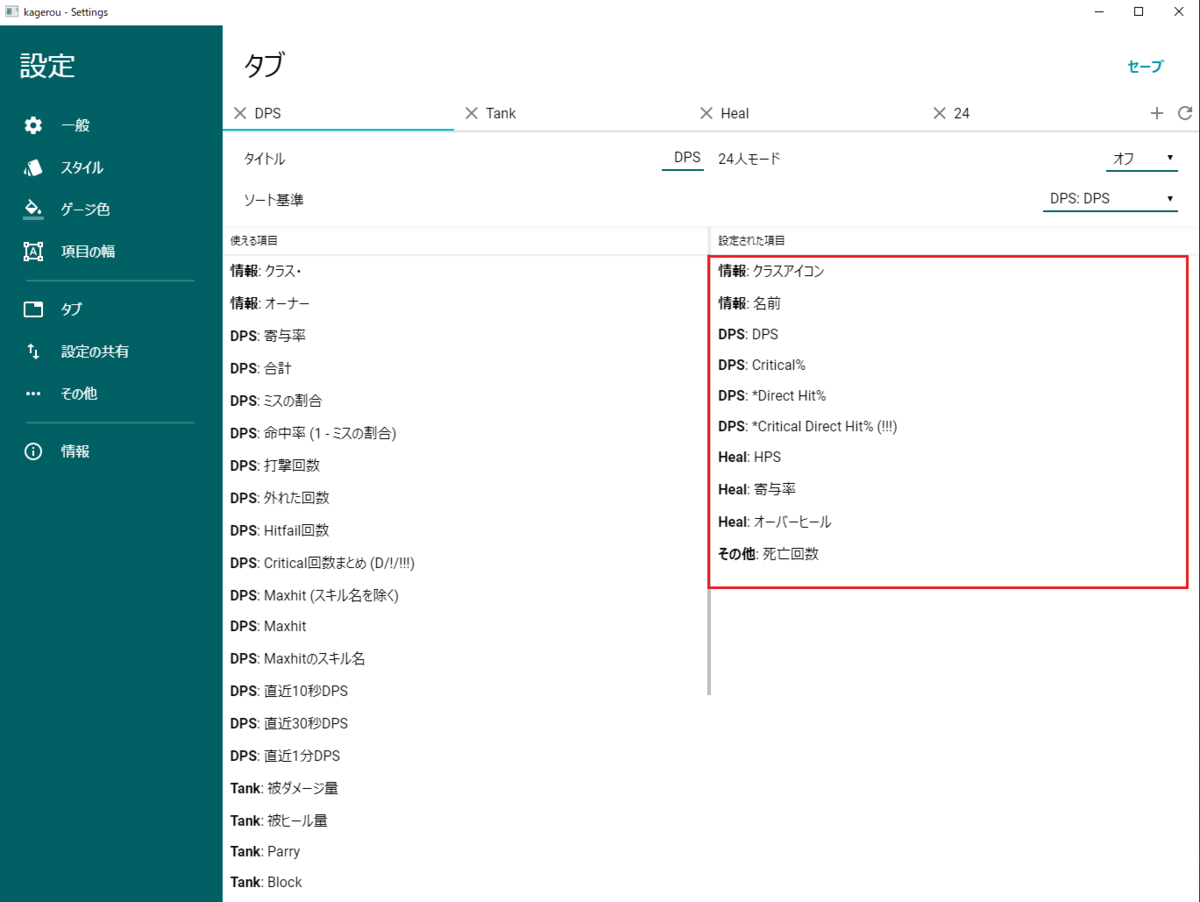Viewport: 1200px width, 902px height.
Task: Click the 情報 info circle icon
Action: pyautogui.click(x=33, y=451)
